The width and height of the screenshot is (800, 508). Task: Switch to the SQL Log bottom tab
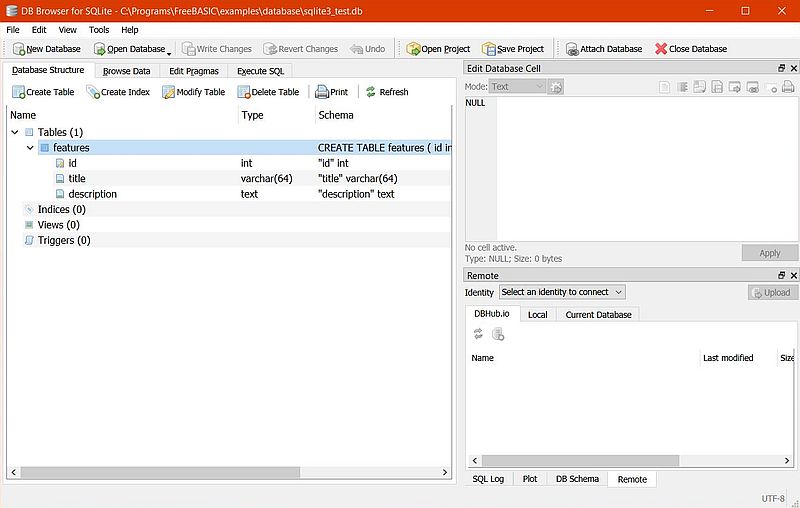(490, 479)
